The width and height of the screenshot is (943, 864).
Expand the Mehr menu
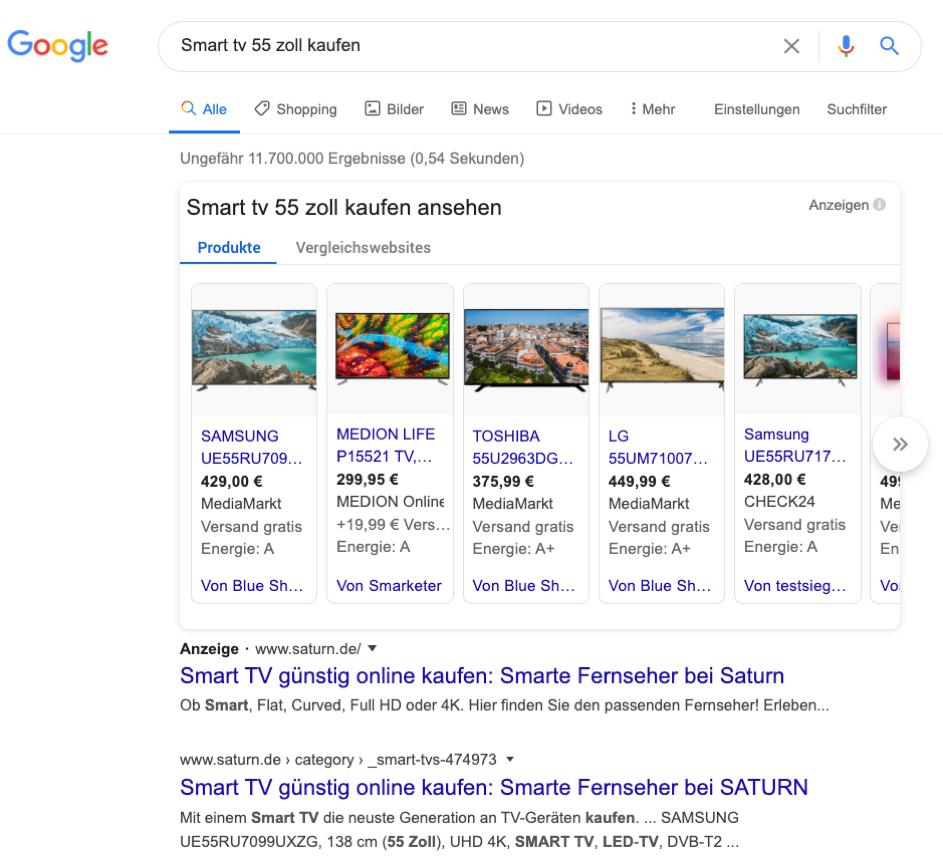pos(653,109)
